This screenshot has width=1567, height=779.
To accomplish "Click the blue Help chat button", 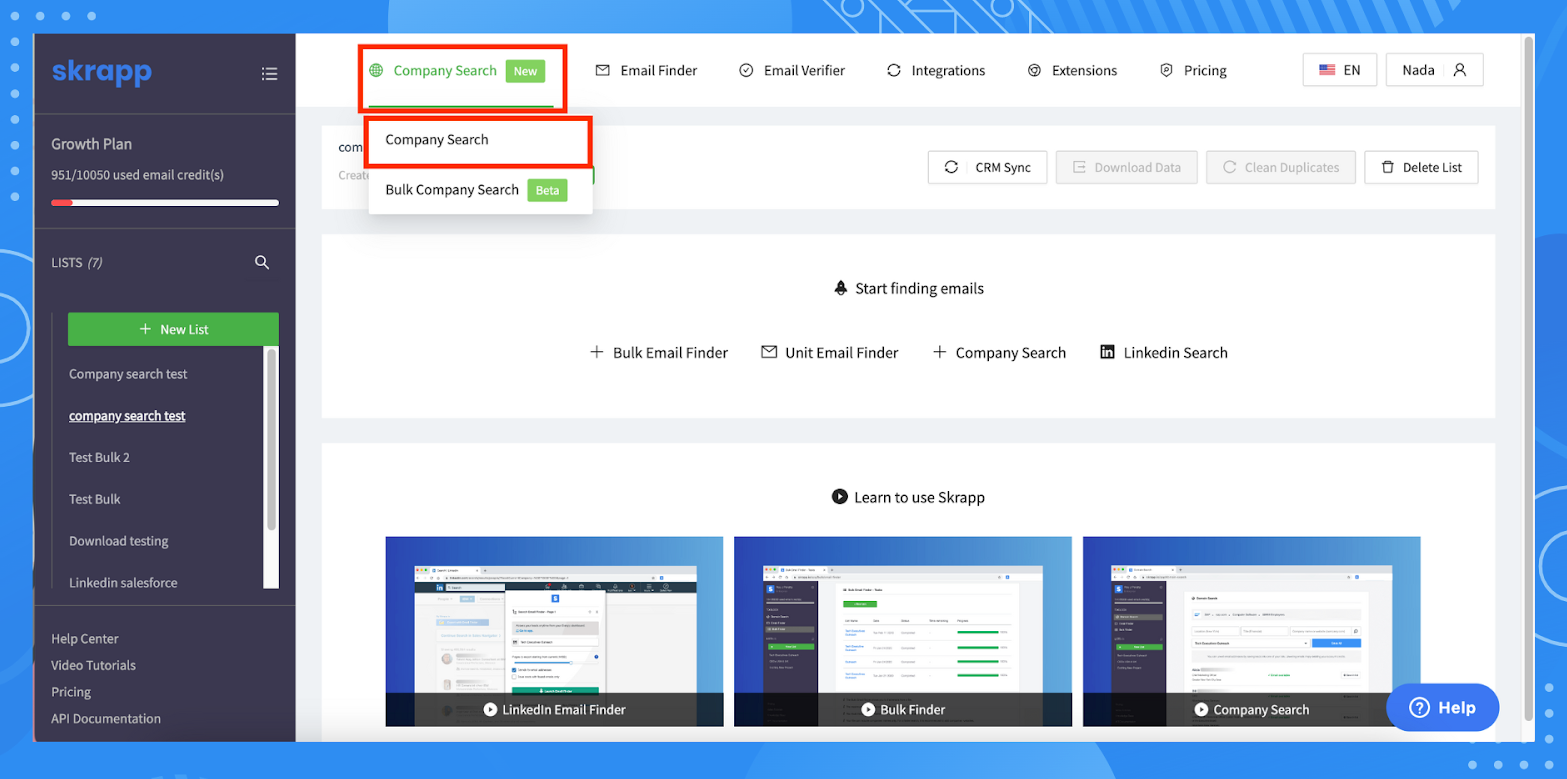I will [1442, 707].
